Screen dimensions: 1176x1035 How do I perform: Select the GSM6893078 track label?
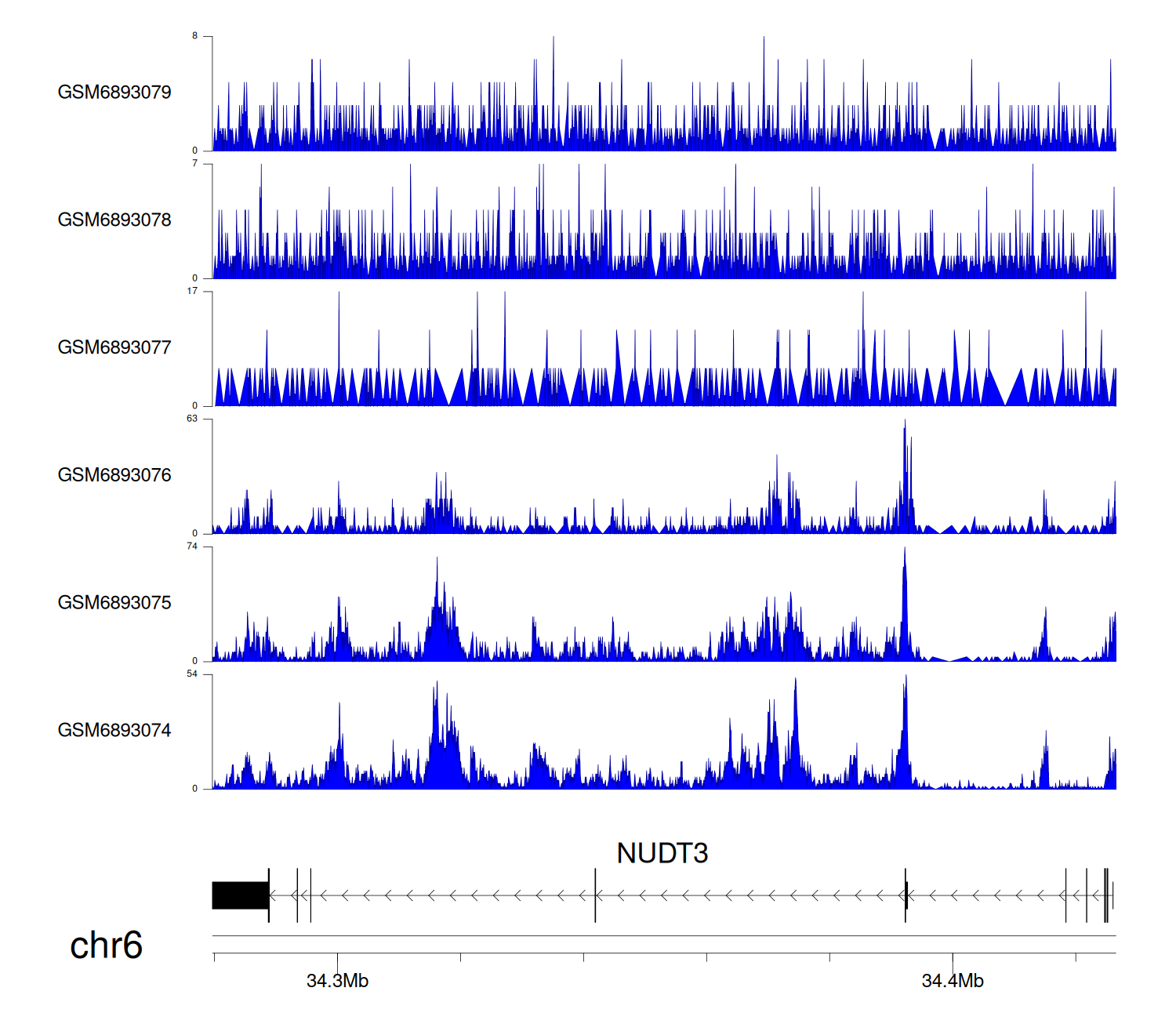114,220
